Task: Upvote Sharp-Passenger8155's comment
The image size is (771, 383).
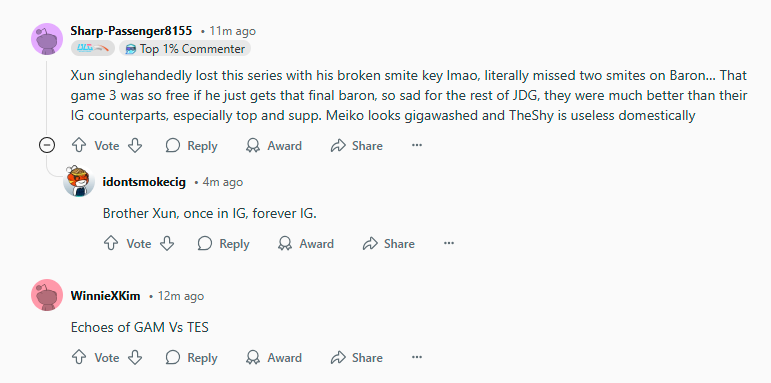Action: tap(79, 146)
